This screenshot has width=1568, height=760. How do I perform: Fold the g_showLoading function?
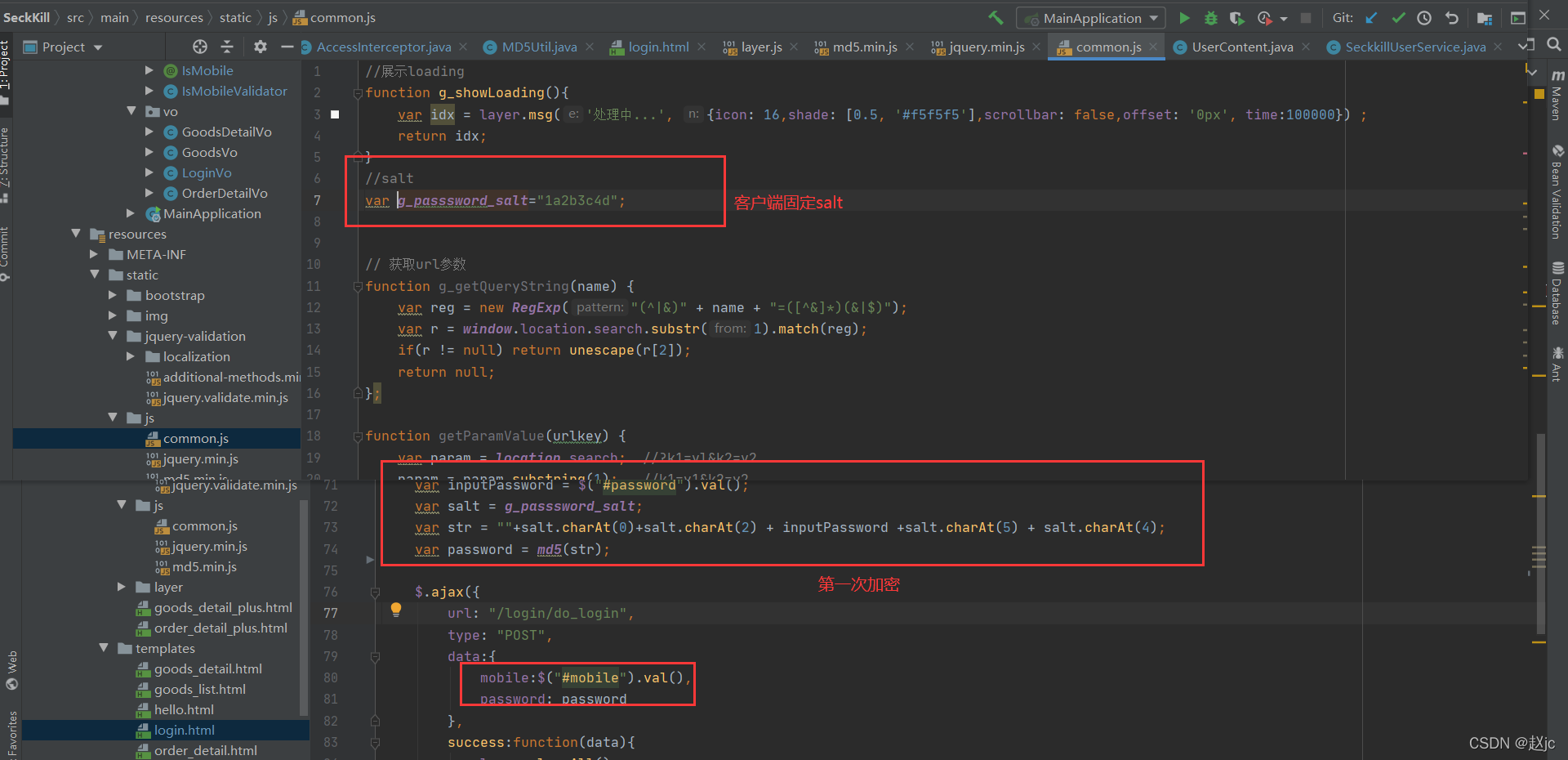[x=358, y=93]
